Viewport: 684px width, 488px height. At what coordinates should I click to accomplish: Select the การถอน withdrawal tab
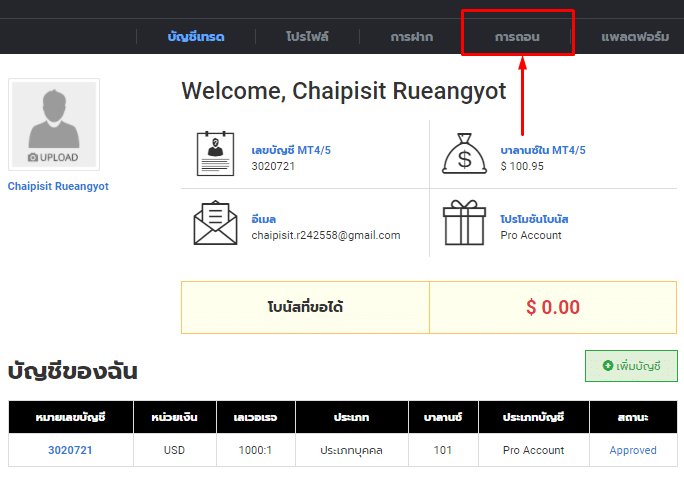517,37
